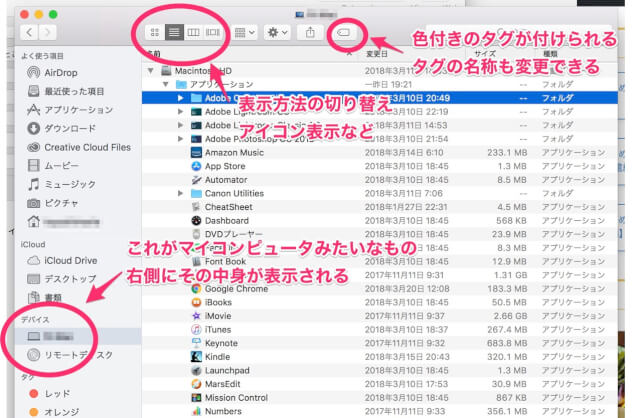Sort by the サイズ column header
Image resolution: width=640 pixels, height=418 pixels.
click(x=485, y=54)
